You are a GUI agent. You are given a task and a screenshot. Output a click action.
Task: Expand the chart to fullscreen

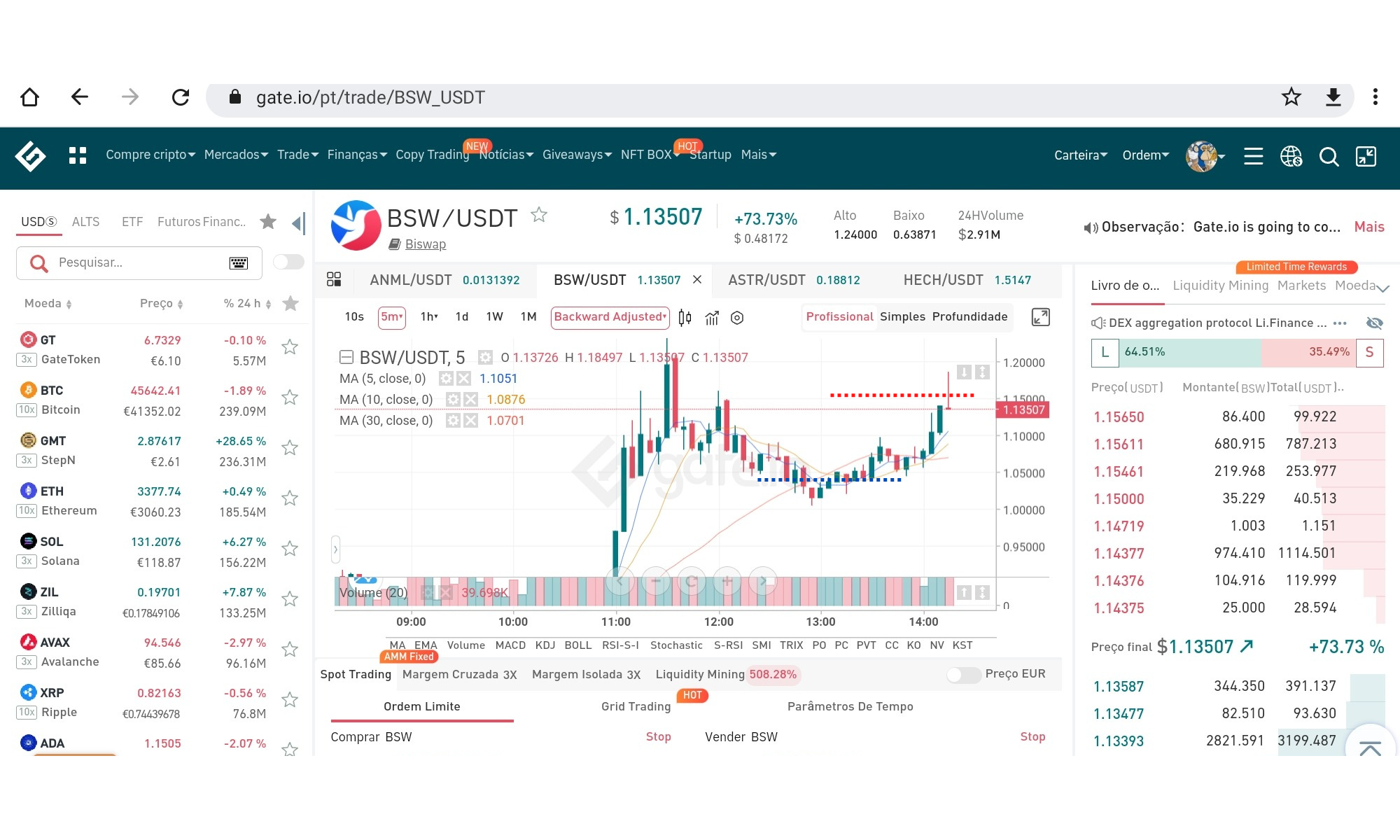1041,317
